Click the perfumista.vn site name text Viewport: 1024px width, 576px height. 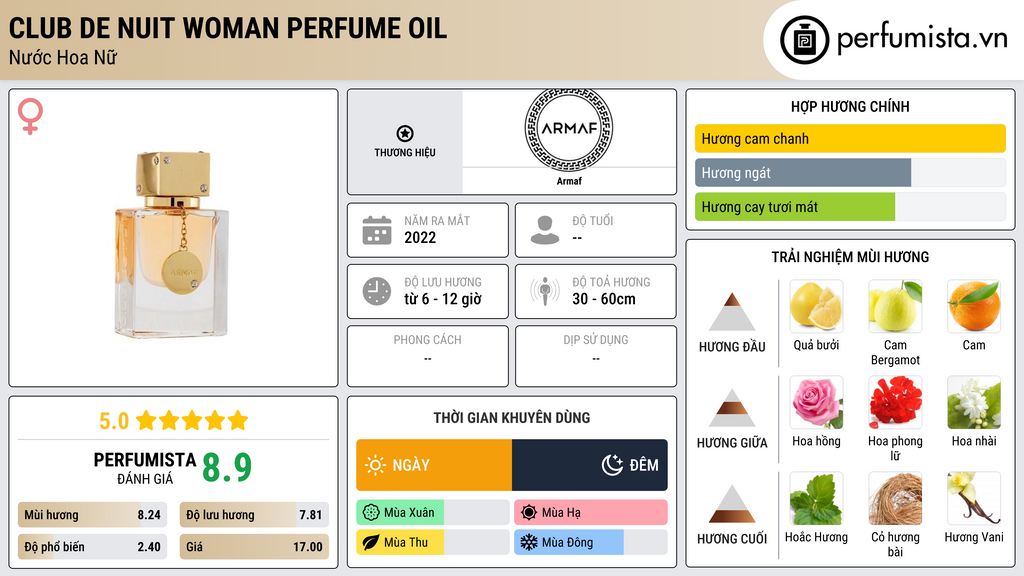921,39
